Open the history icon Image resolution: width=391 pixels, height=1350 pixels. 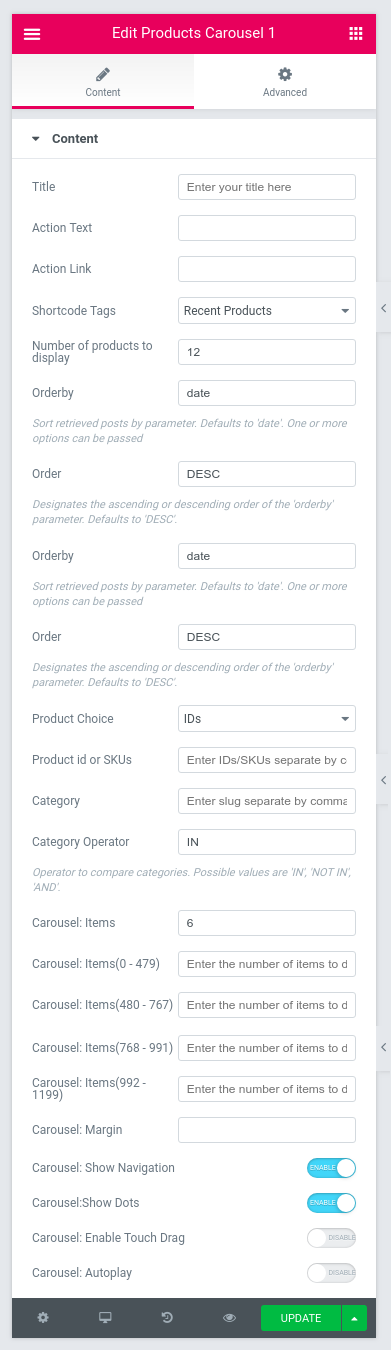tap(167, 1318)
